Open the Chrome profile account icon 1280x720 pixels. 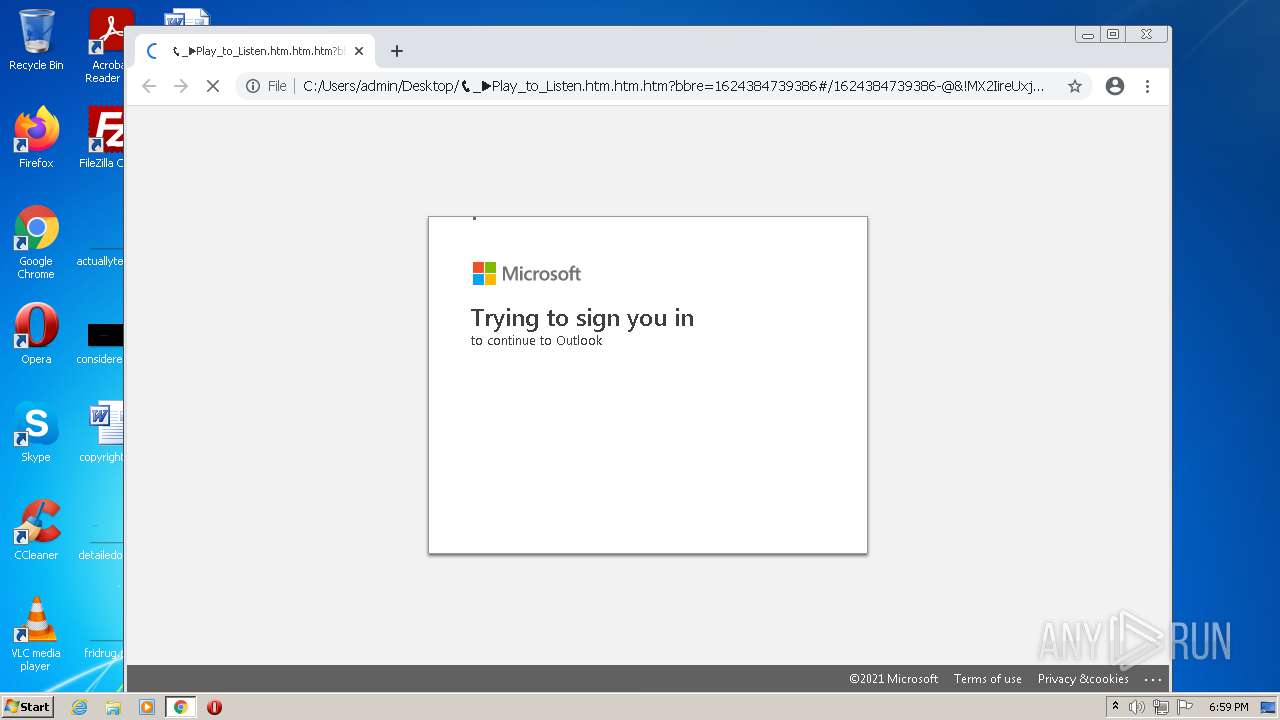coord(1115,87)
